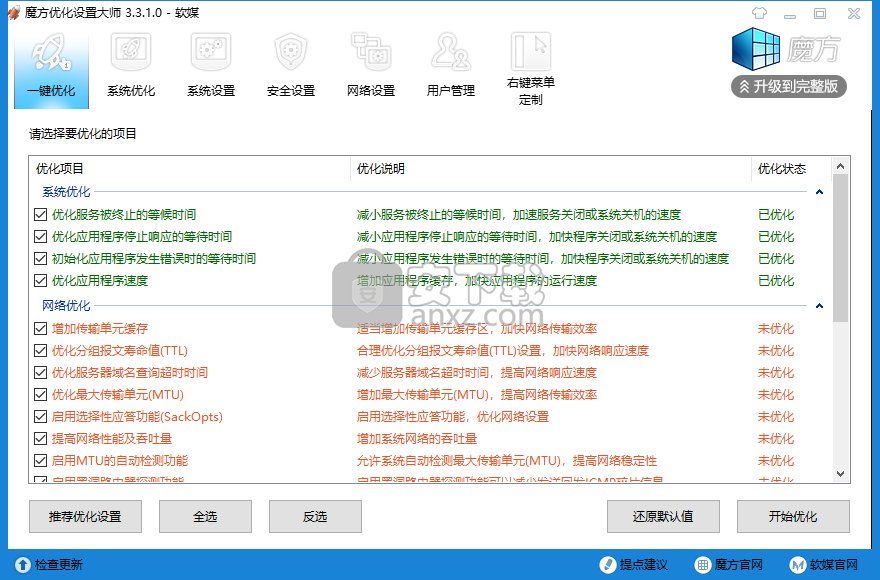Toggle 优化服务器域名查询超时时间 checkbox

click(40, 372)
